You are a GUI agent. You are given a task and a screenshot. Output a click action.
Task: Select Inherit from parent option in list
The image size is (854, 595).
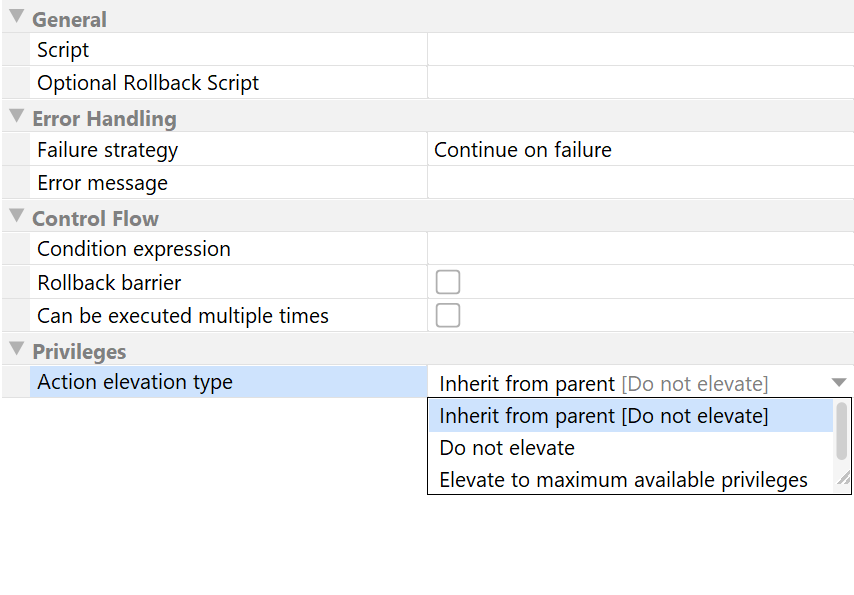(604, 416)
